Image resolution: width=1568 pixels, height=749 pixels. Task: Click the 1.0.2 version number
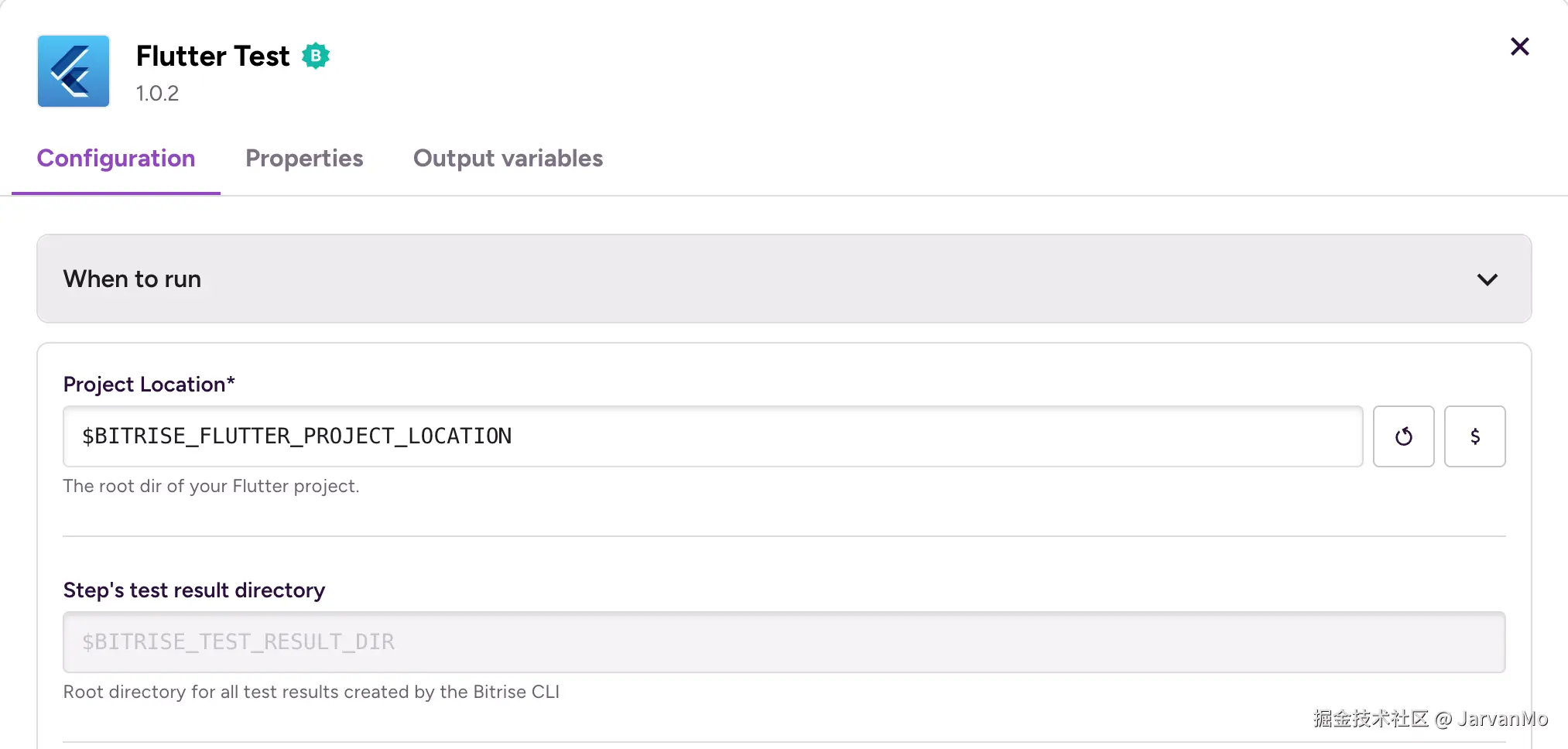pos(157,94)
